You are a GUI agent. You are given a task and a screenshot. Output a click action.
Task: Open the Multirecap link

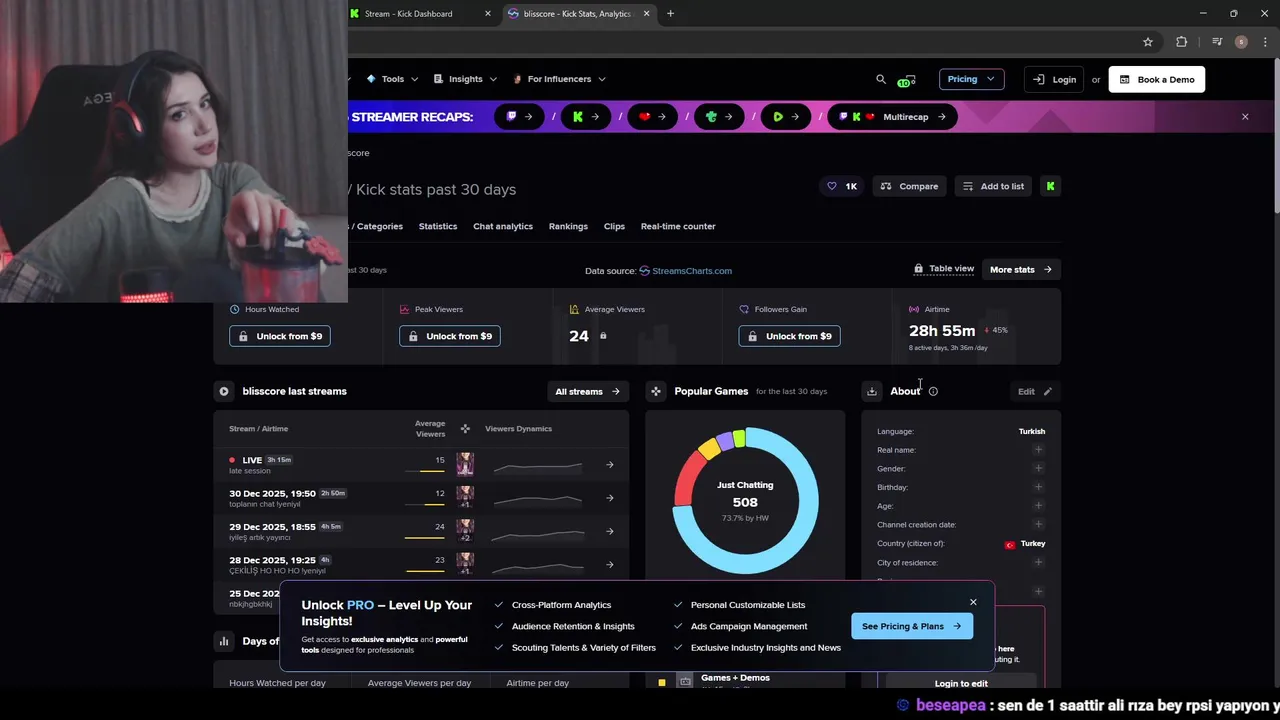pos(893,117)
